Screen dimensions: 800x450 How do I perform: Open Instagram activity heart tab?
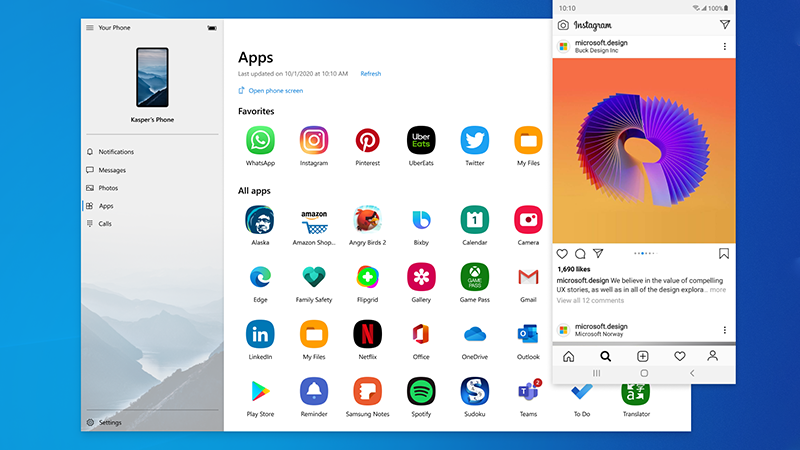pos(680,356)
